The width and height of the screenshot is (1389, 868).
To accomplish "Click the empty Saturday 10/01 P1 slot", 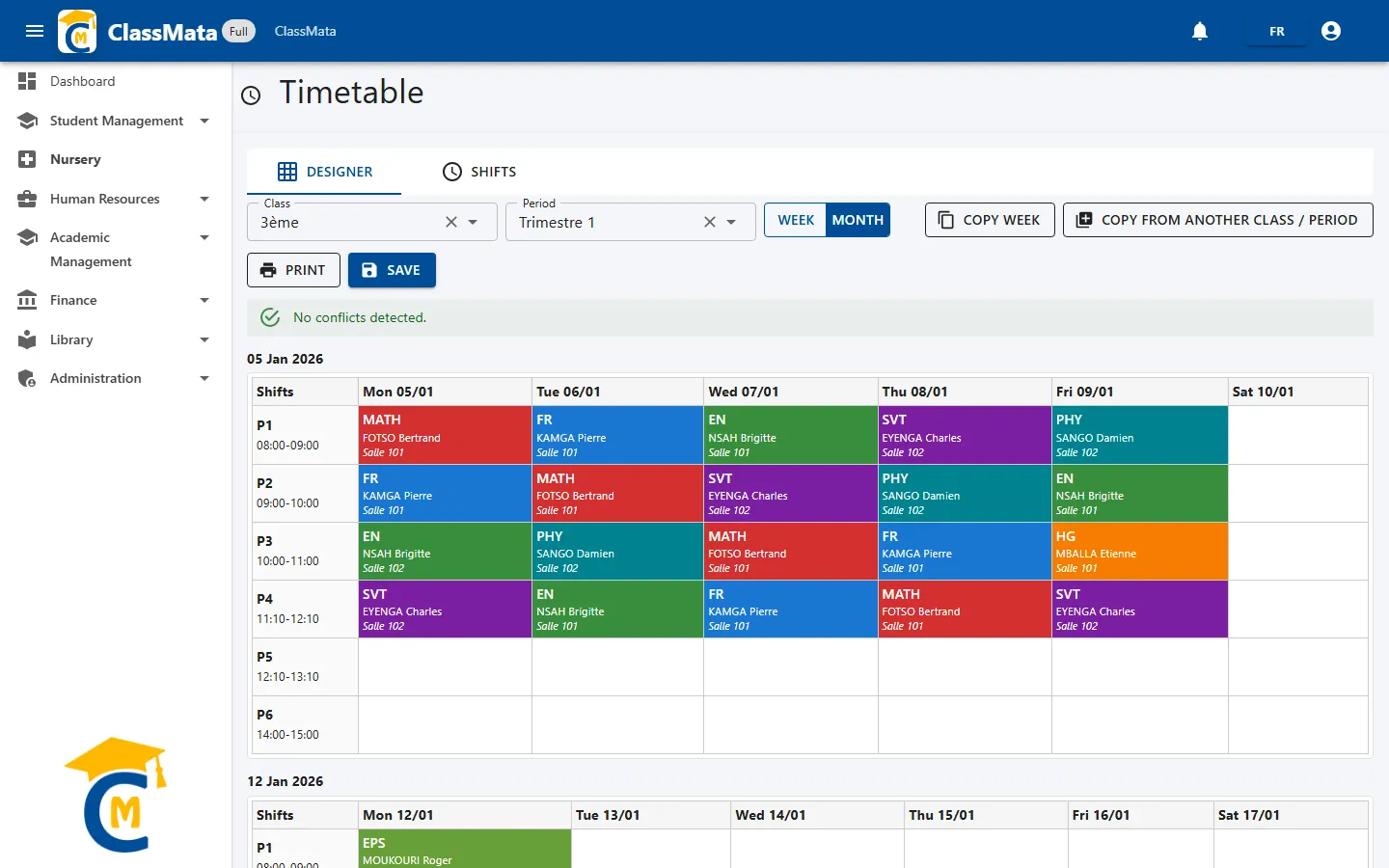I will 1298,435.
